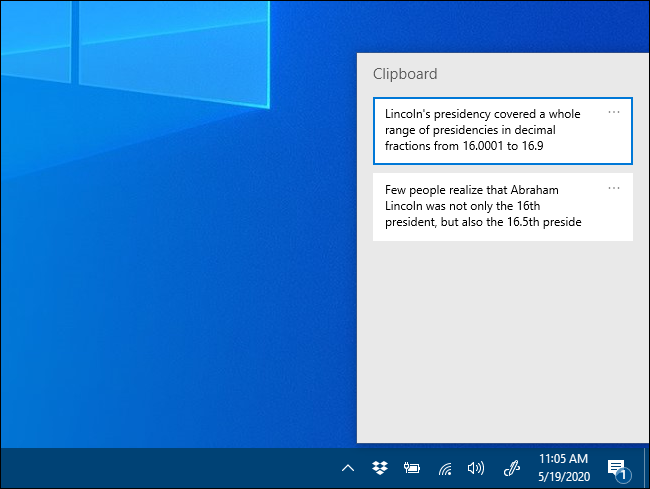
Task: Open the volume speaker icon
Action: 476,468
